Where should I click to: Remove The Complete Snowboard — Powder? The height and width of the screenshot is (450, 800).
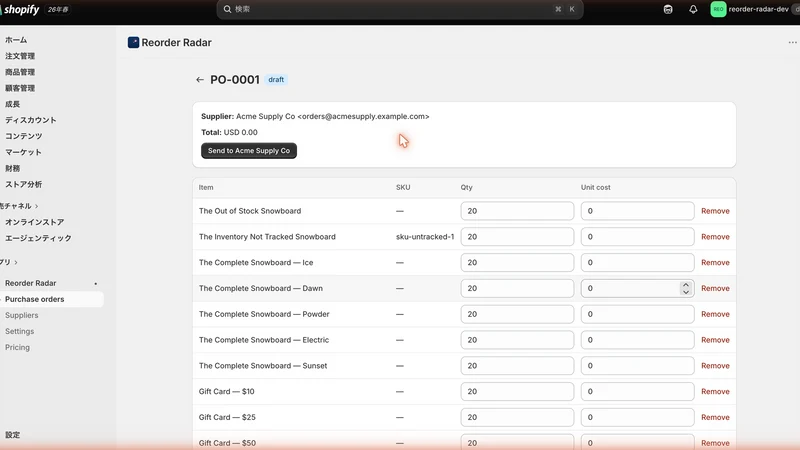(715, 314)
